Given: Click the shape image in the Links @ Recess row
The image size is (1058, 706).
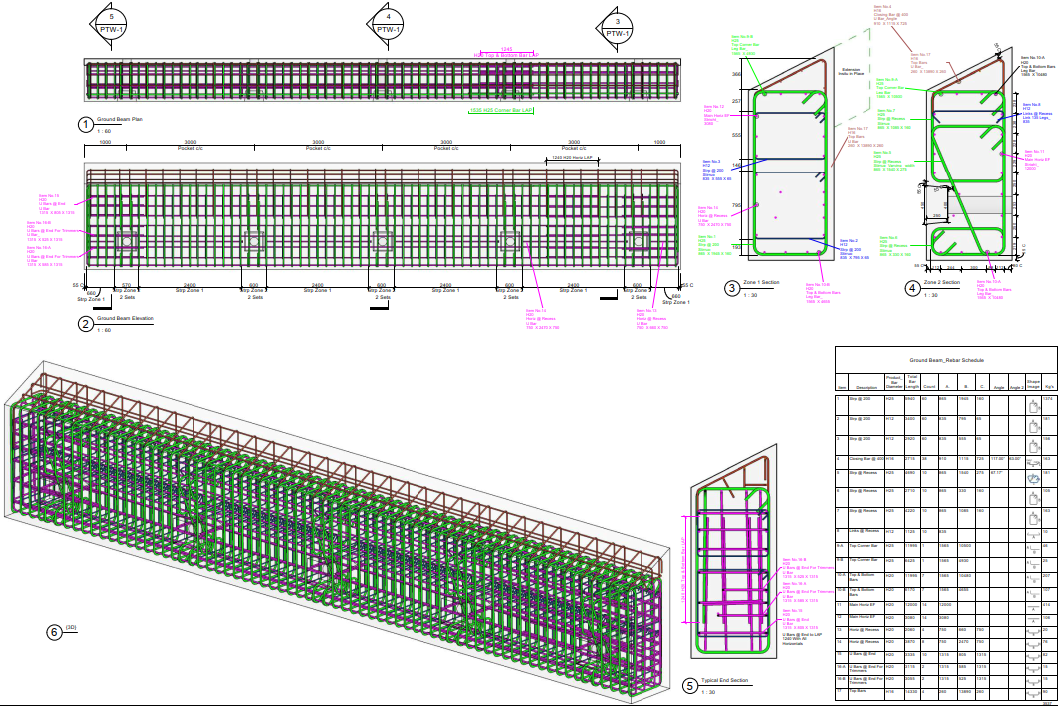Looking at the screenshot, I should (1033, 535).
